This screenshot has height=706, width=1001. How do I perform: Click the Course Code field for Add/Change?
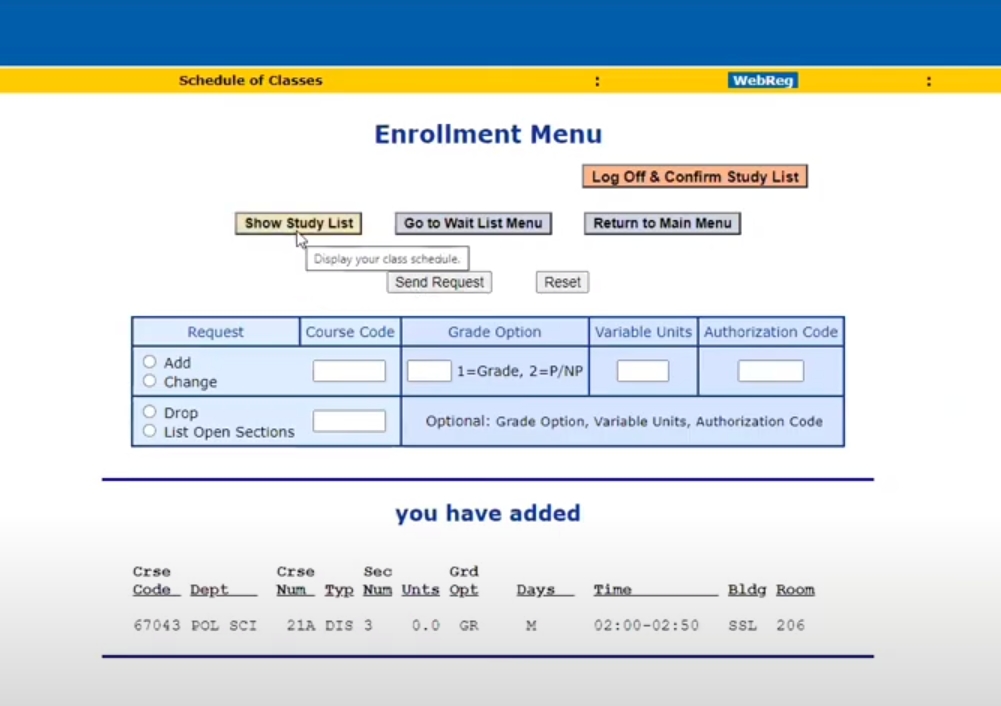[x=349, y=371]
